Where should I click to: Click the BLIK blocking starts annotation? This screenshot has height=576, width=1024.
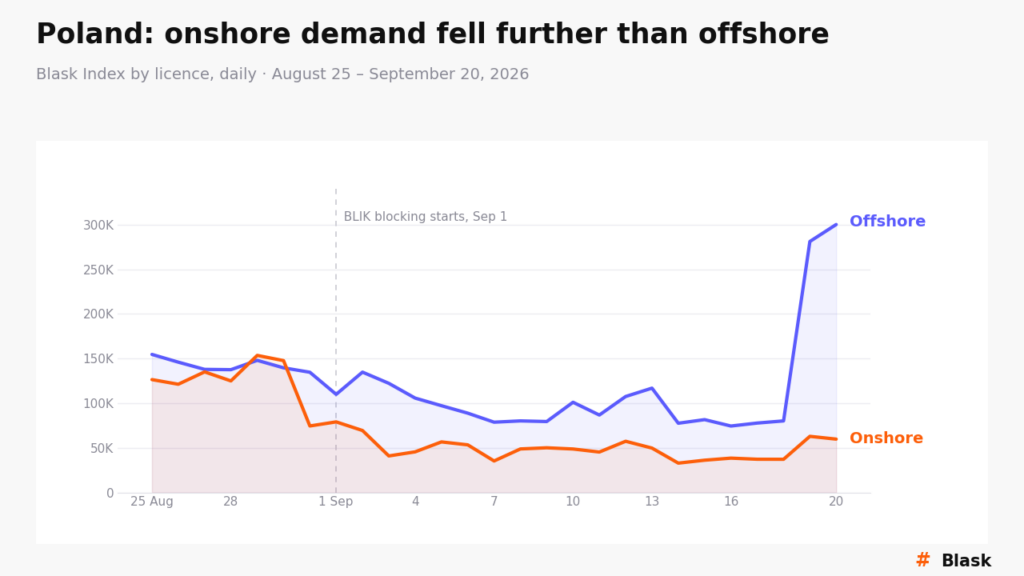coord(425,217)
